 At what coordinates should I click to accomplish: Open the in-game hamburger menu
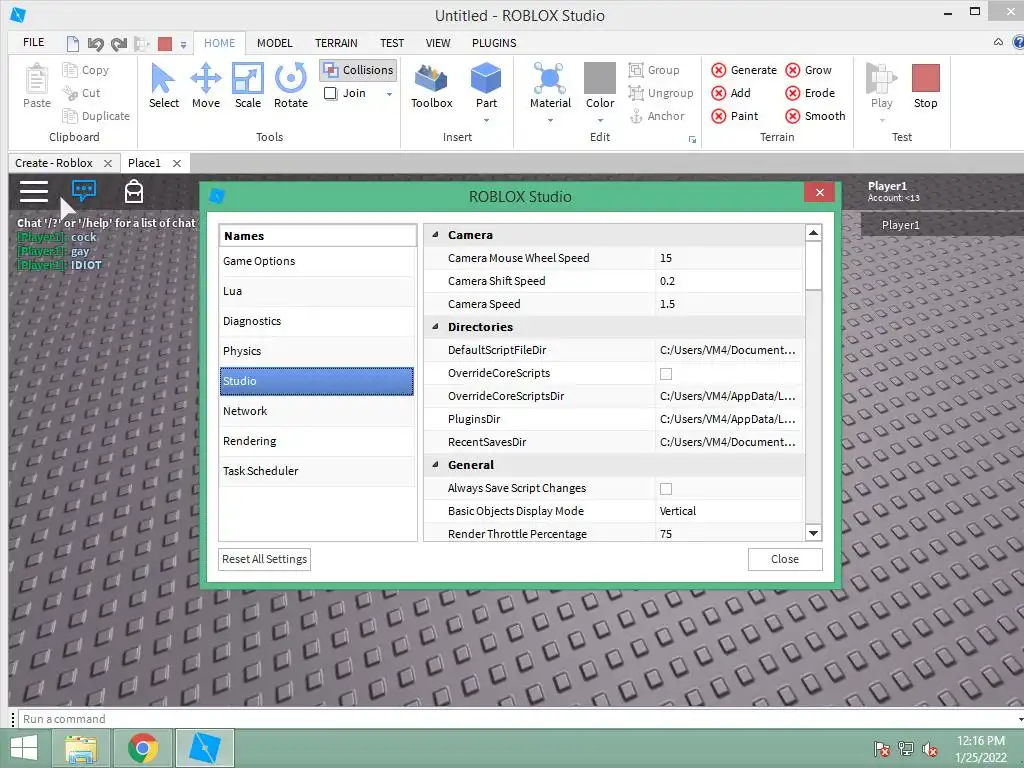coord(33,191)
